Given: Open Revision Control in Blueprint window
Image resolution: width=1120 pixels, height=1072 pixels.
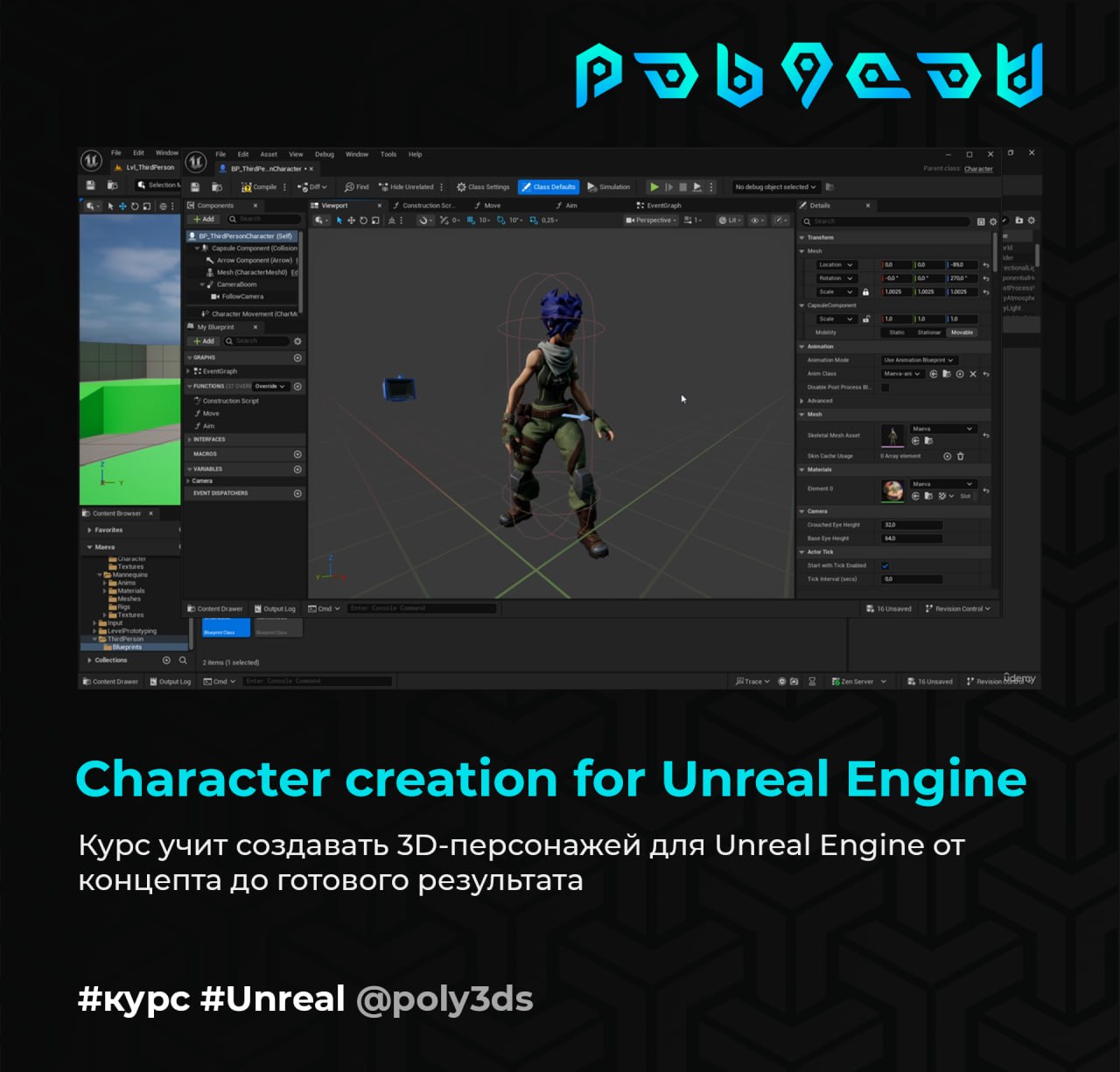Looking at the screenshot, I should 958,609.
